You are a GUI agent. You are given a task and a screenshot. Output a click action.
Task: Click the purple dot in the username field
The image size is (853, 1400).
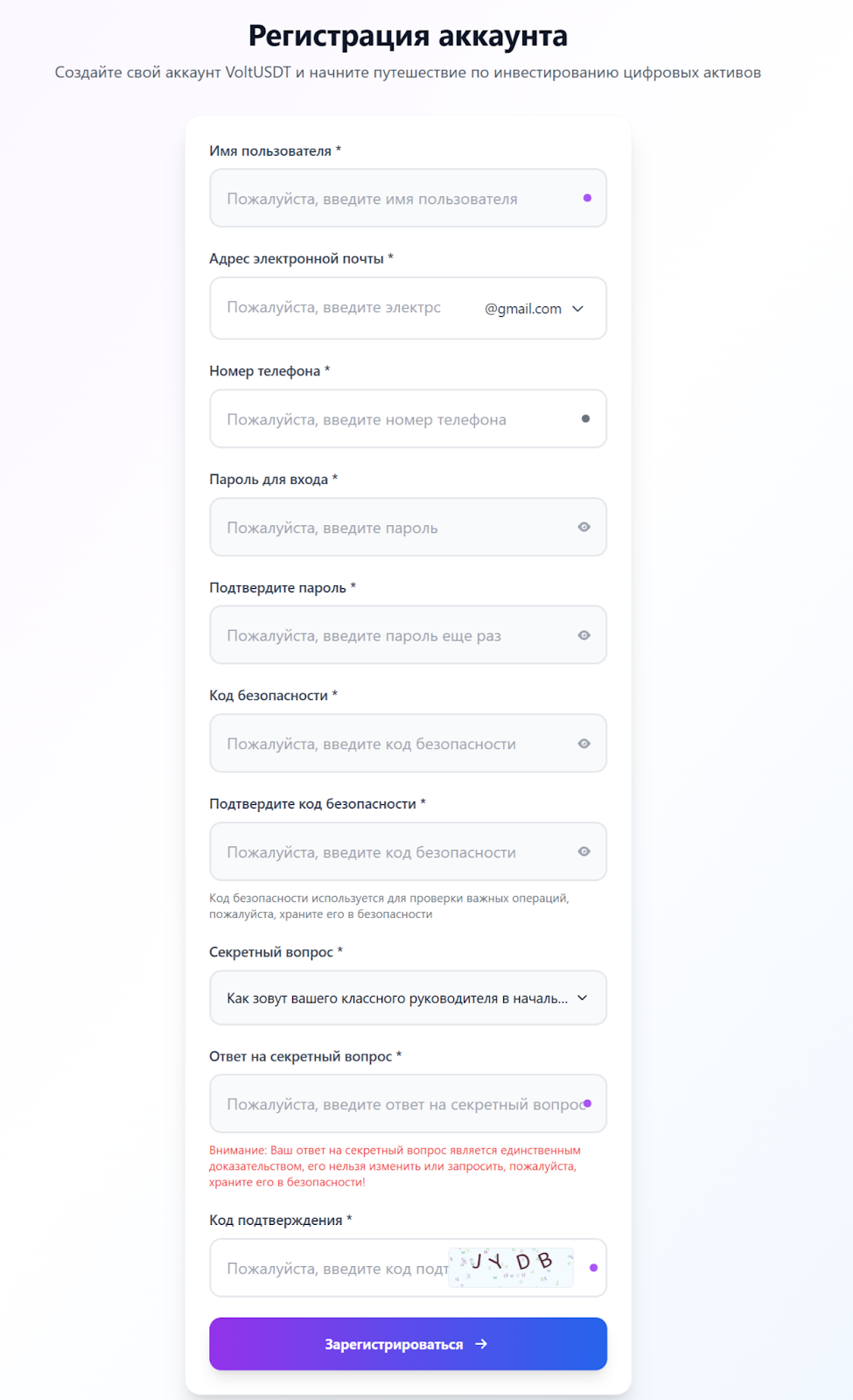pyautogui.click(x=587, y=199)
